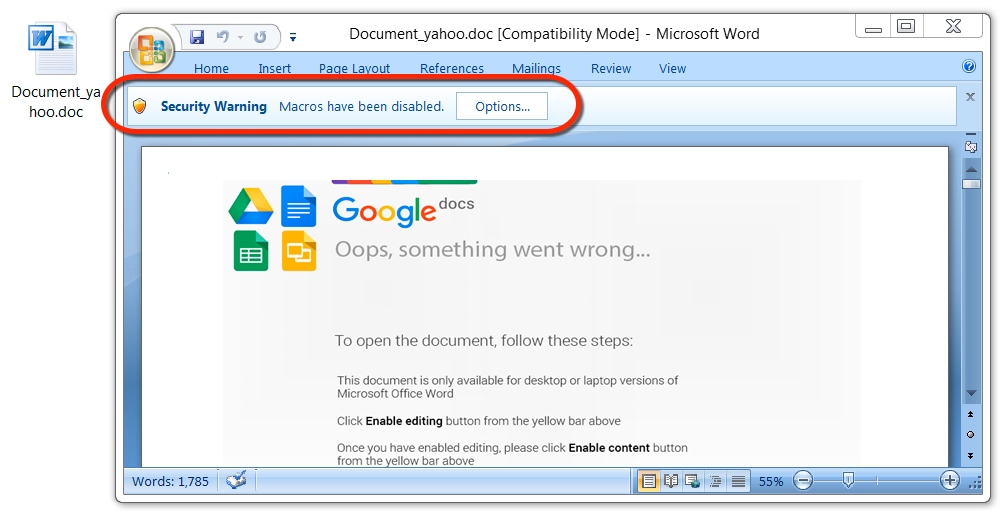The image size is (1004, 518).
Task: Click the Redo/Repeat icon
Action: coord(260,37)
